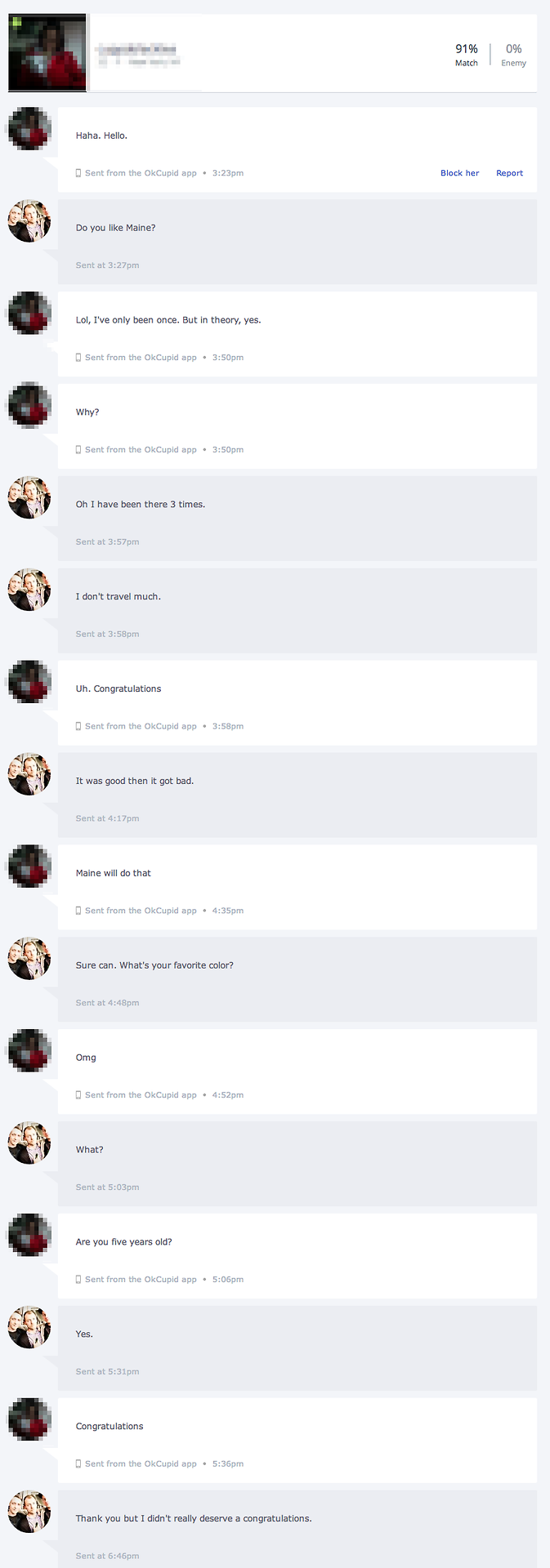
Task: Click phone icon next to 3:58pm timestamp
Action: click(78, 726)
